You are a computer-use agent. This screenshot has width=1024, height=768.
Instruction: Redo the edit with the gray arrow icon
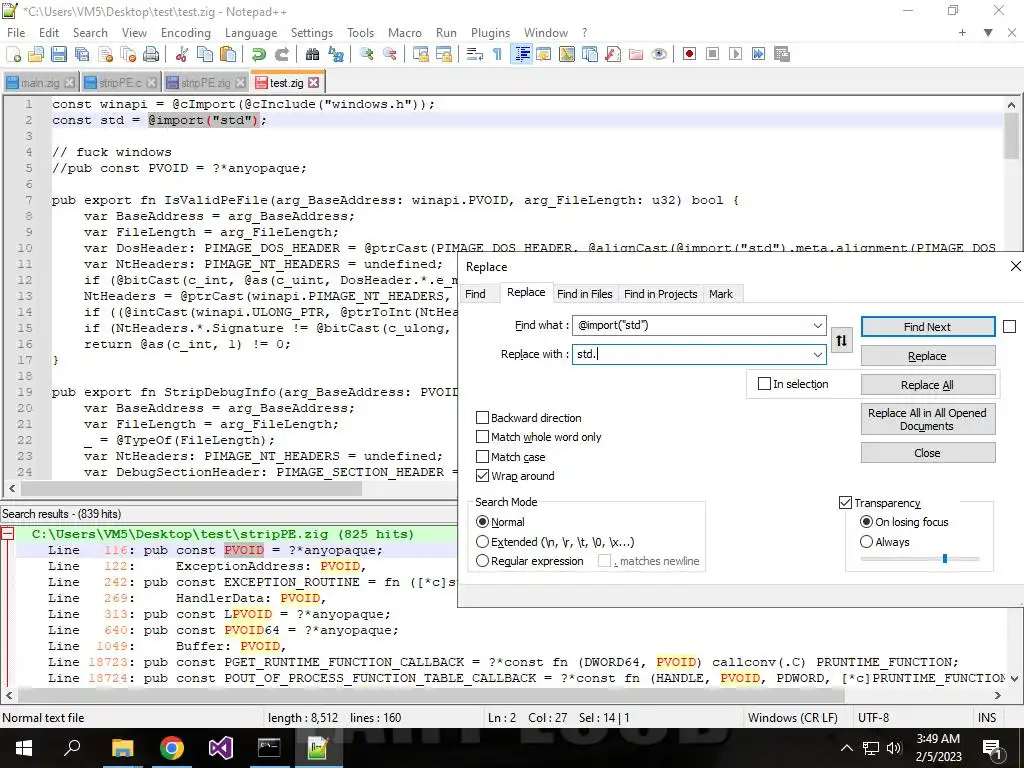tap(281, 54)
